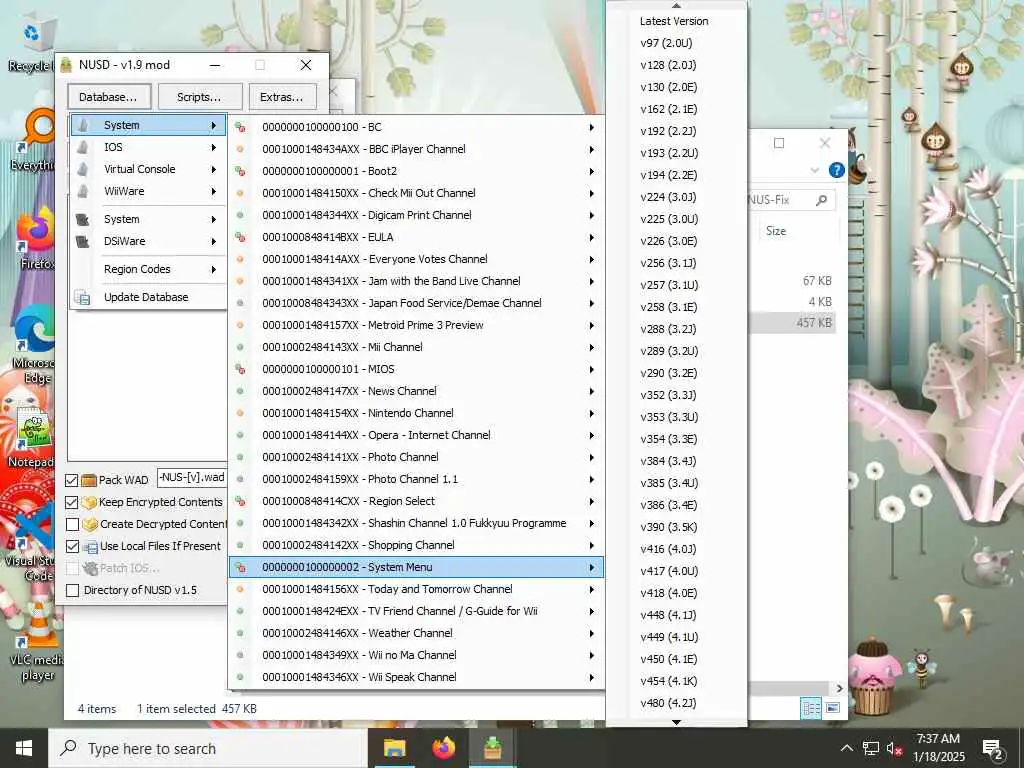Expand the Region Codes submenu
The width and height of the screenshot is (1024, 768).
pos(149,269)
